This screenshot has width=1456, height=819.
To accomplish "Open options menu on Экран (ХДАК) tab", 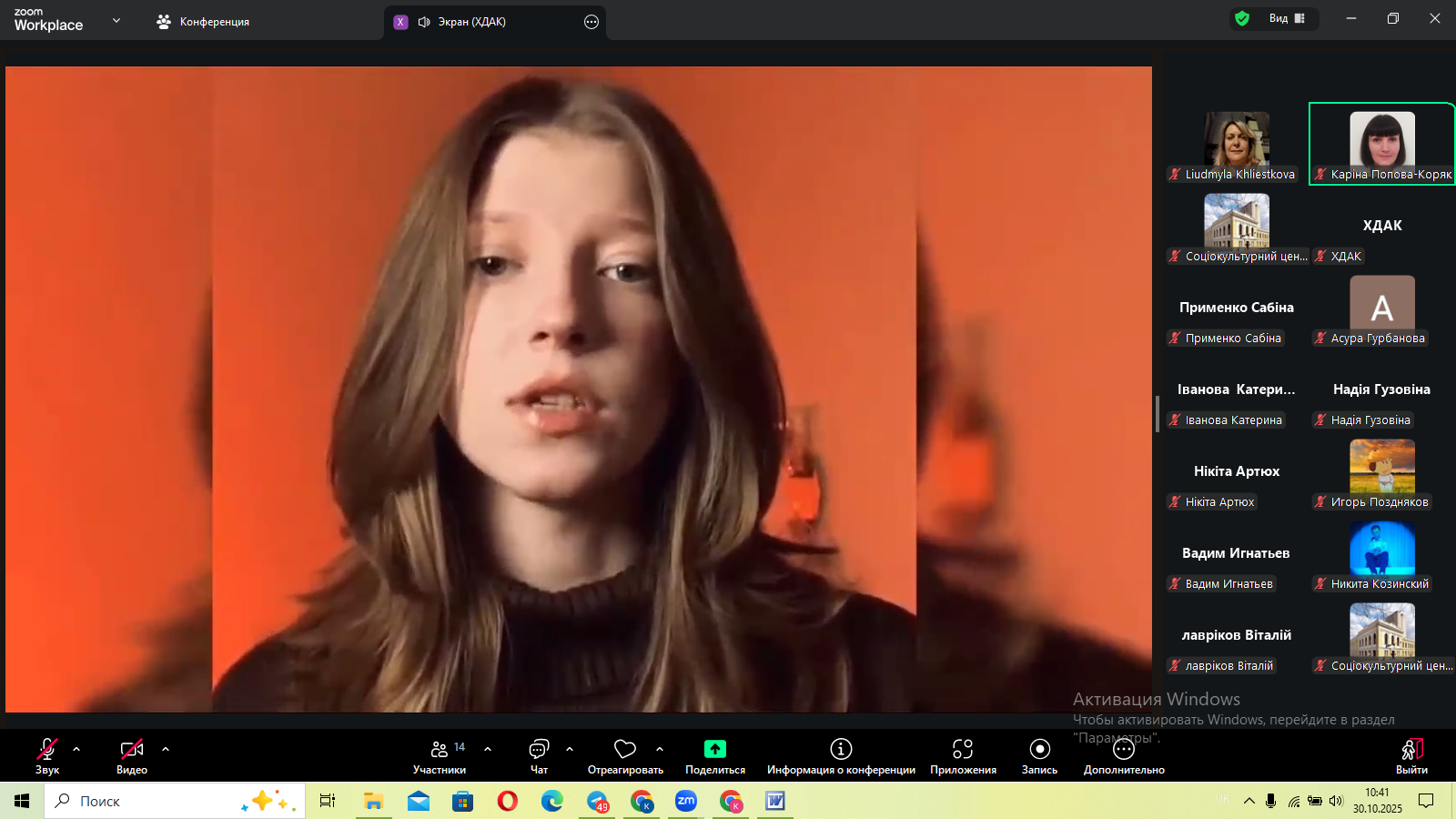I will click(591, 22).
